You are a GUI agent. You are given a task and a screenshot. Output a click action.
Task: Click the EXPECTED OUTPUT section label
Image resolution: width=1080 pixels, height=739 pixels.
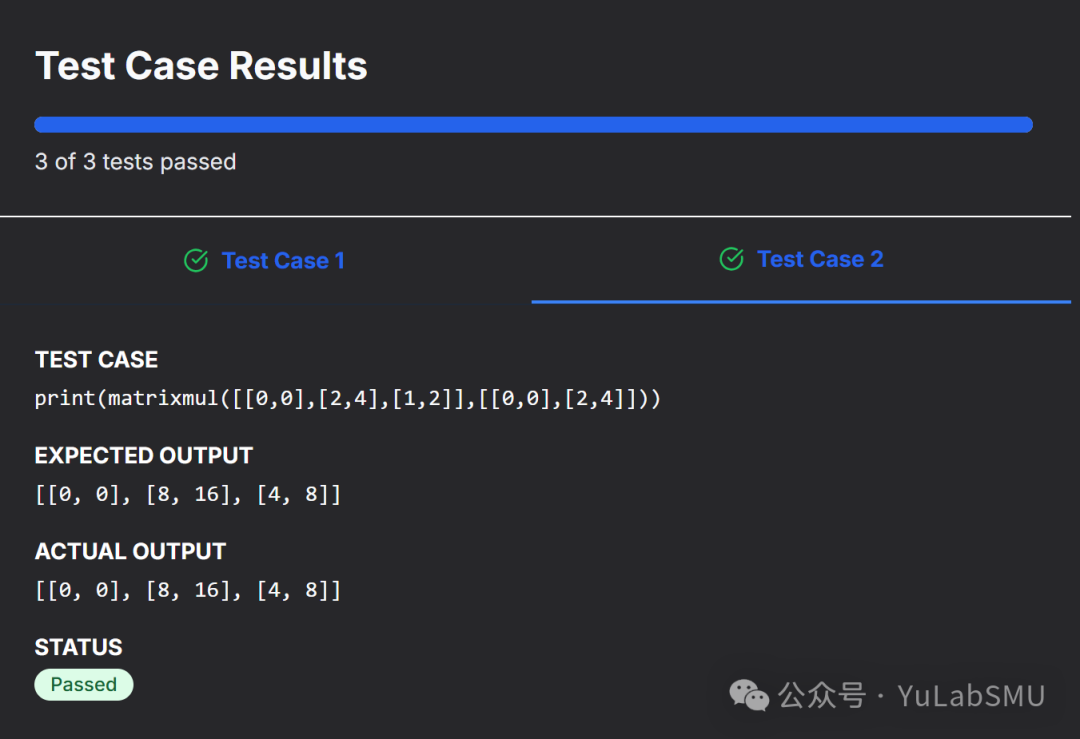[x=143, y=456]
